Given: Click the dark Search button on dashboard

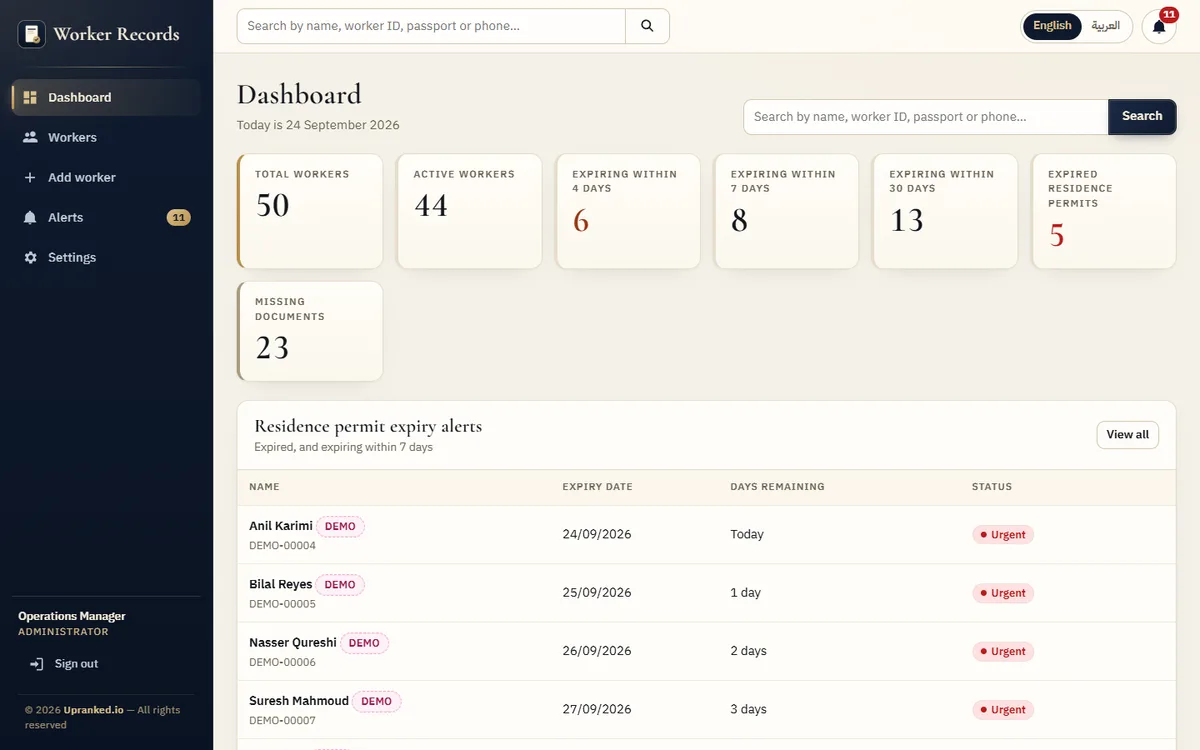Looking at the screenshot, I should [1142, 117].
